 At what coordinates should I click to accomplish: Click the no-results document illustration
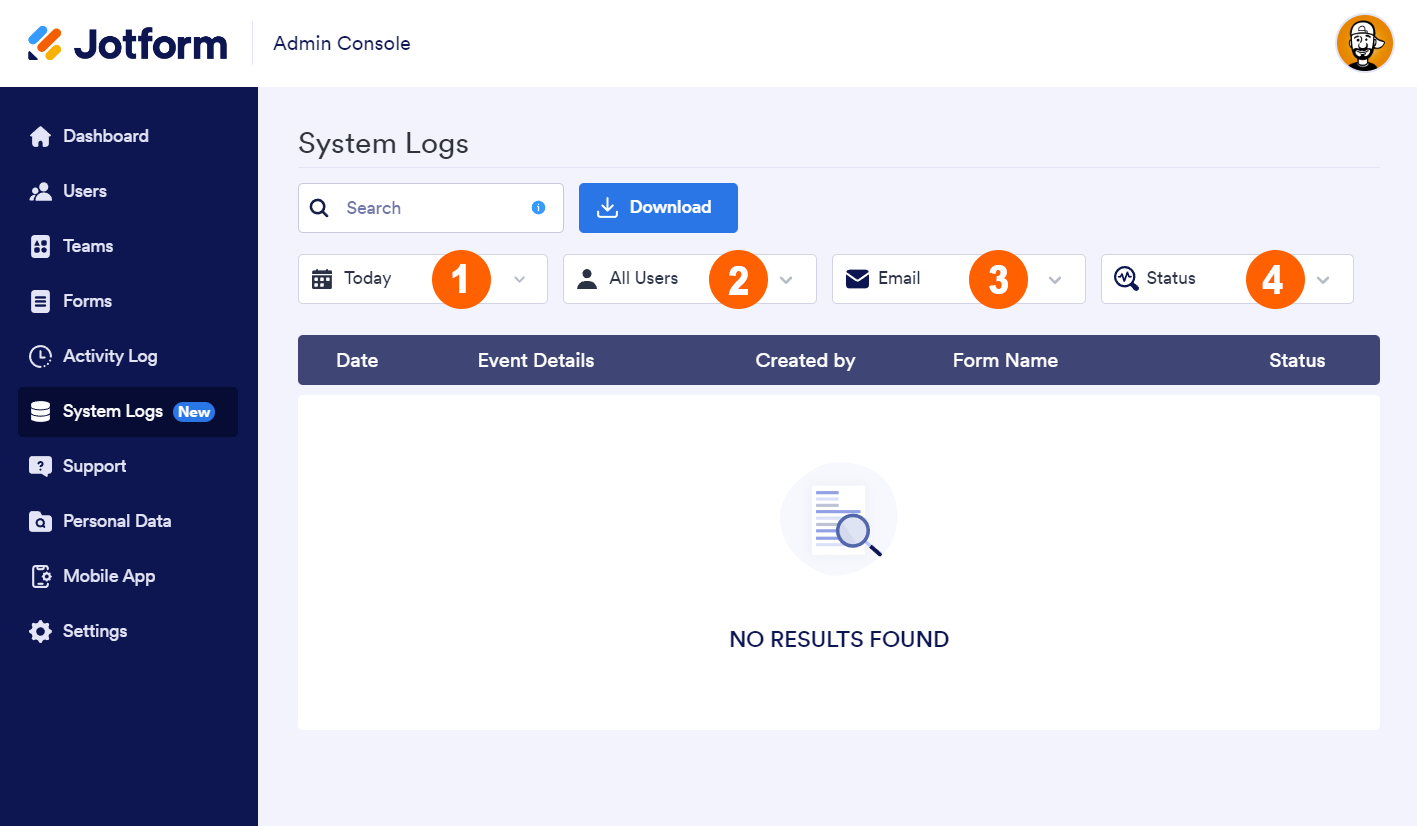[839, 519]
